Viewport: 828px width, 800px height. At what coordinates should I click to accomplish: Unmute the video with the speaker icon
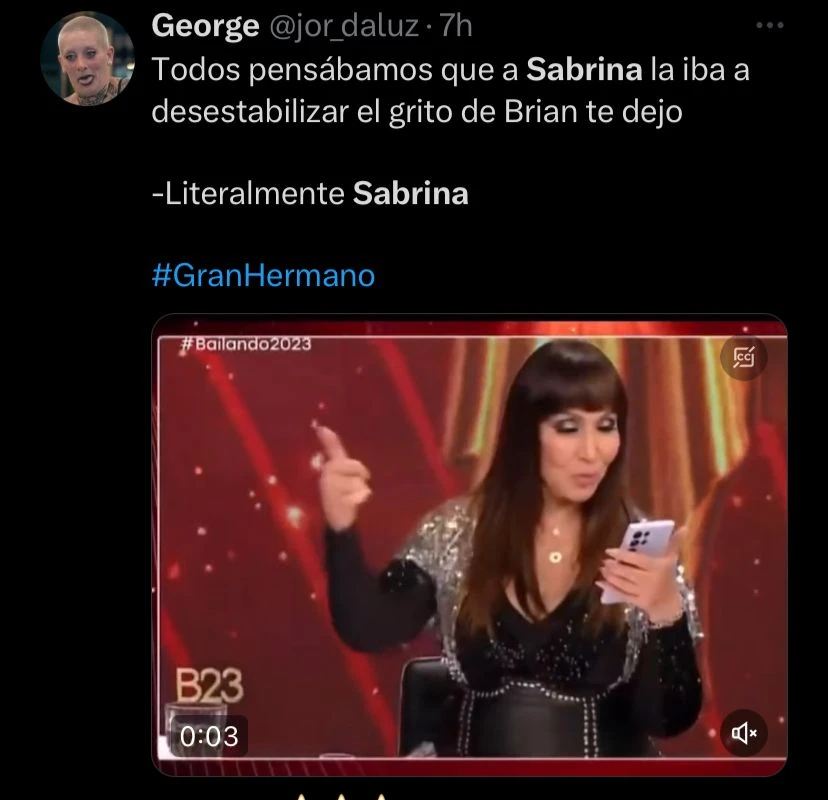744,732
